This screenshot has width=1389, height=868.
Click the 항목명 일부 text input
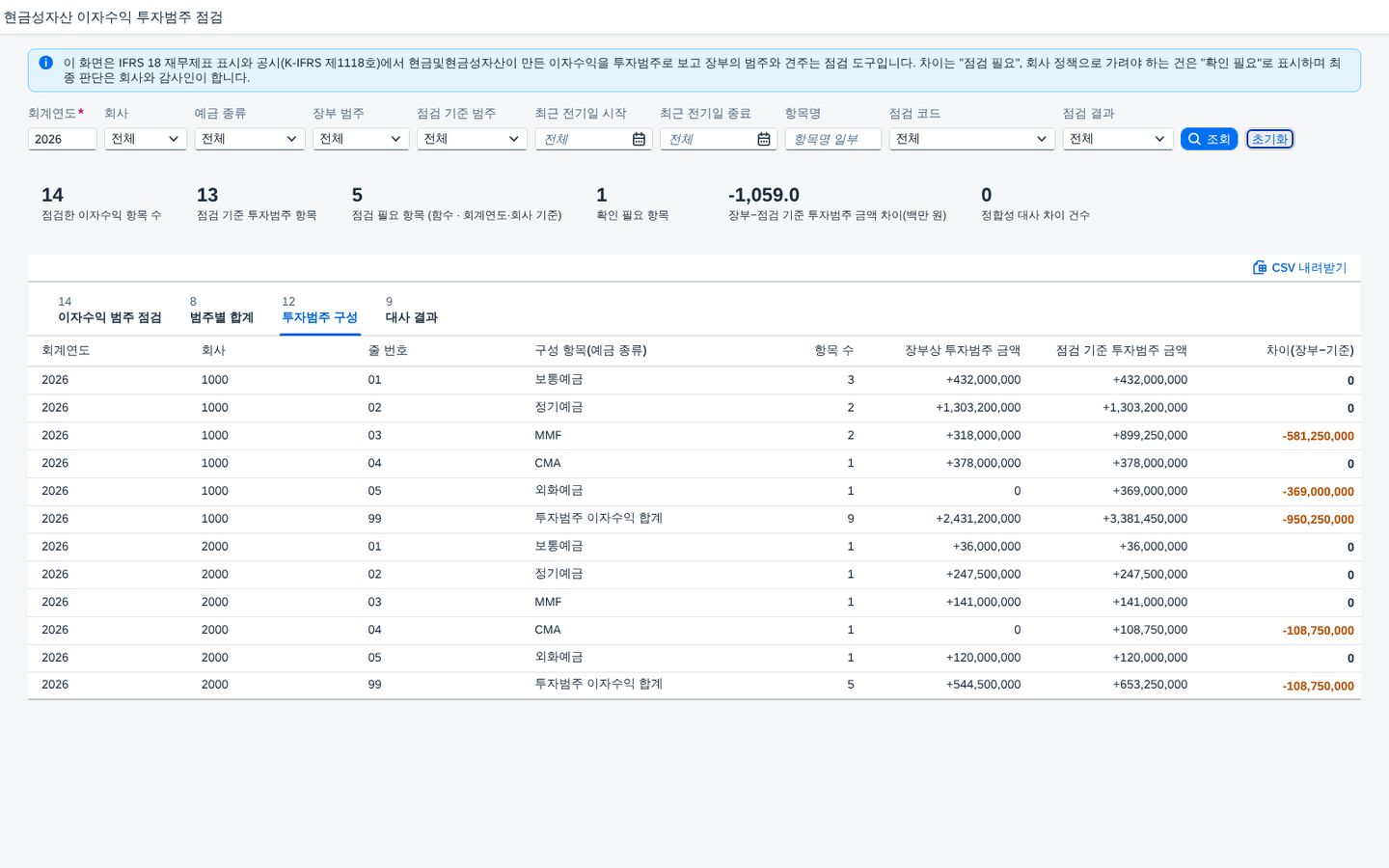pos(833,139)
